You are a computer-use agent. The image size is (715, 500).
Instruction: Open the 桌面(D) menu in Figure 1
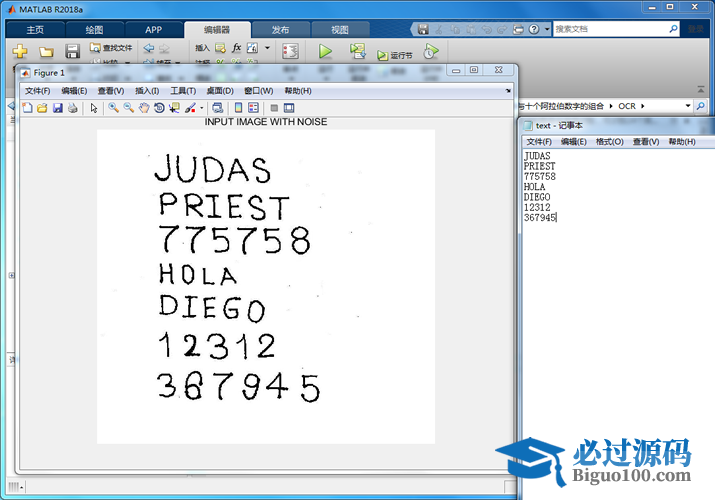pyautogui.click(x=220, y=91)
